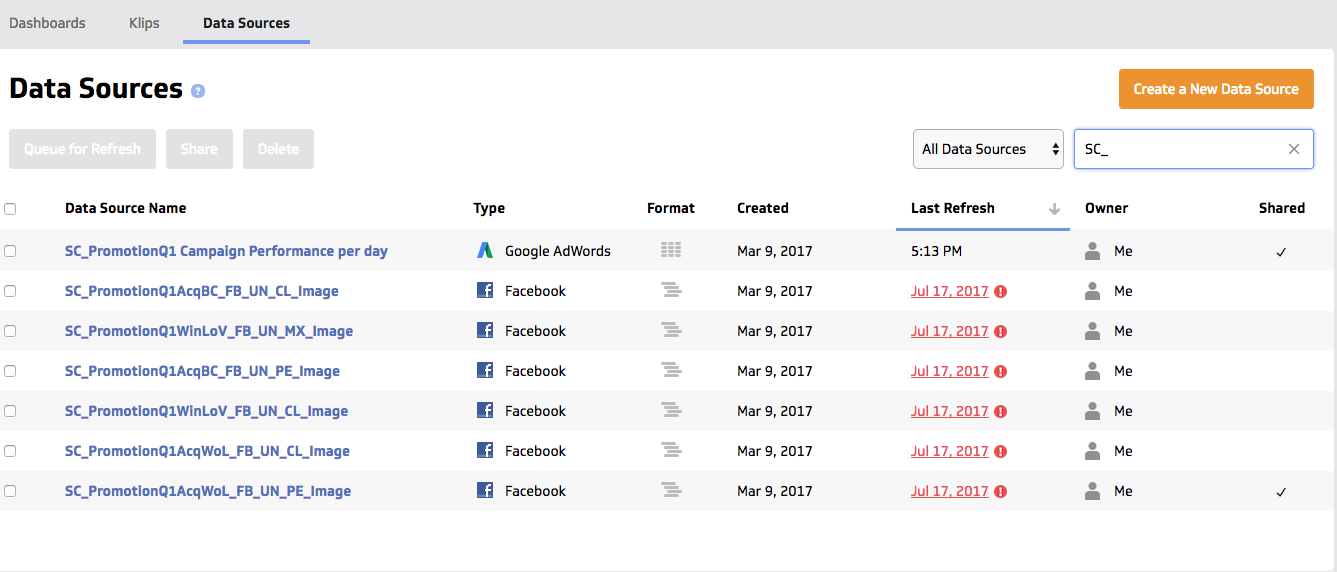
Task: Toggle the select-all checkbox in table header
Action: [x=10, y=209]
